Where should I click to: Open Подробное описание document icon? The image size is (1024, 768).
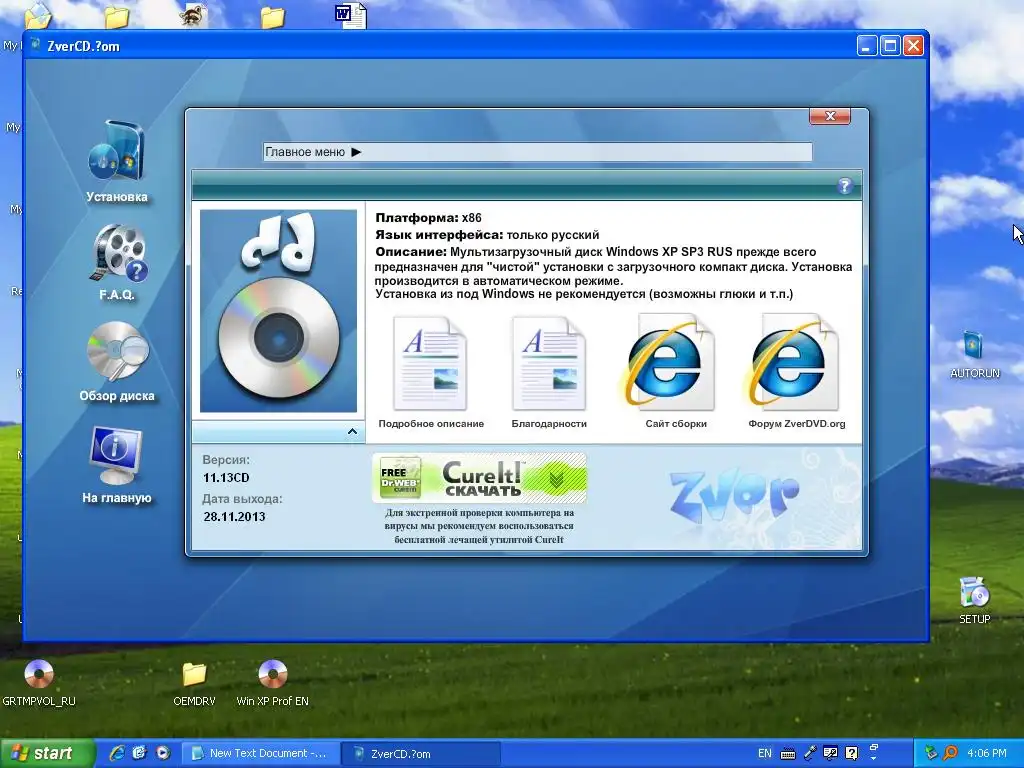pyautogui.click(x=430, y=364)
